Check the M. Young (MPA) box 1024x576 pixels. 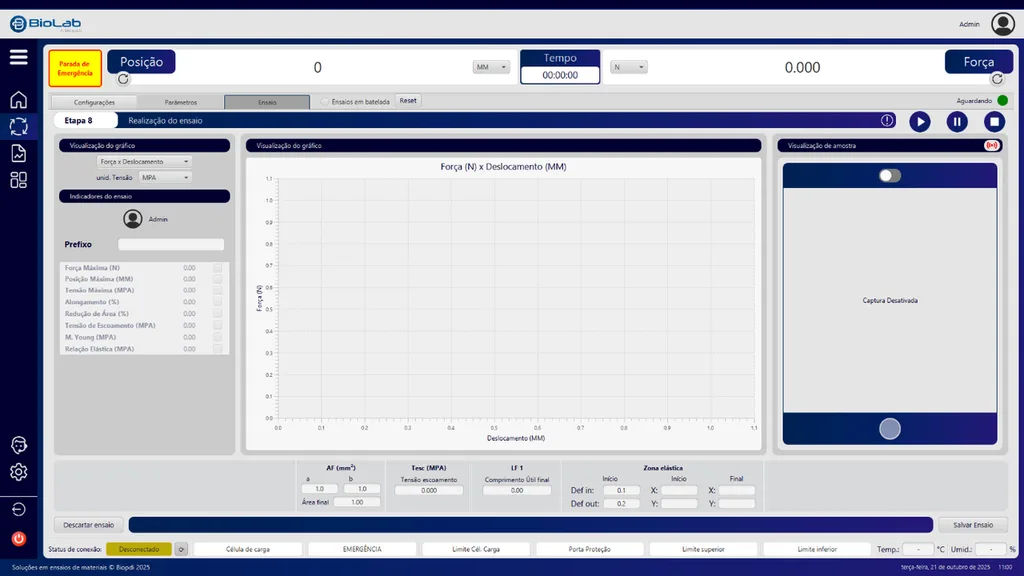pyautogui.click(x=217, y=337)
